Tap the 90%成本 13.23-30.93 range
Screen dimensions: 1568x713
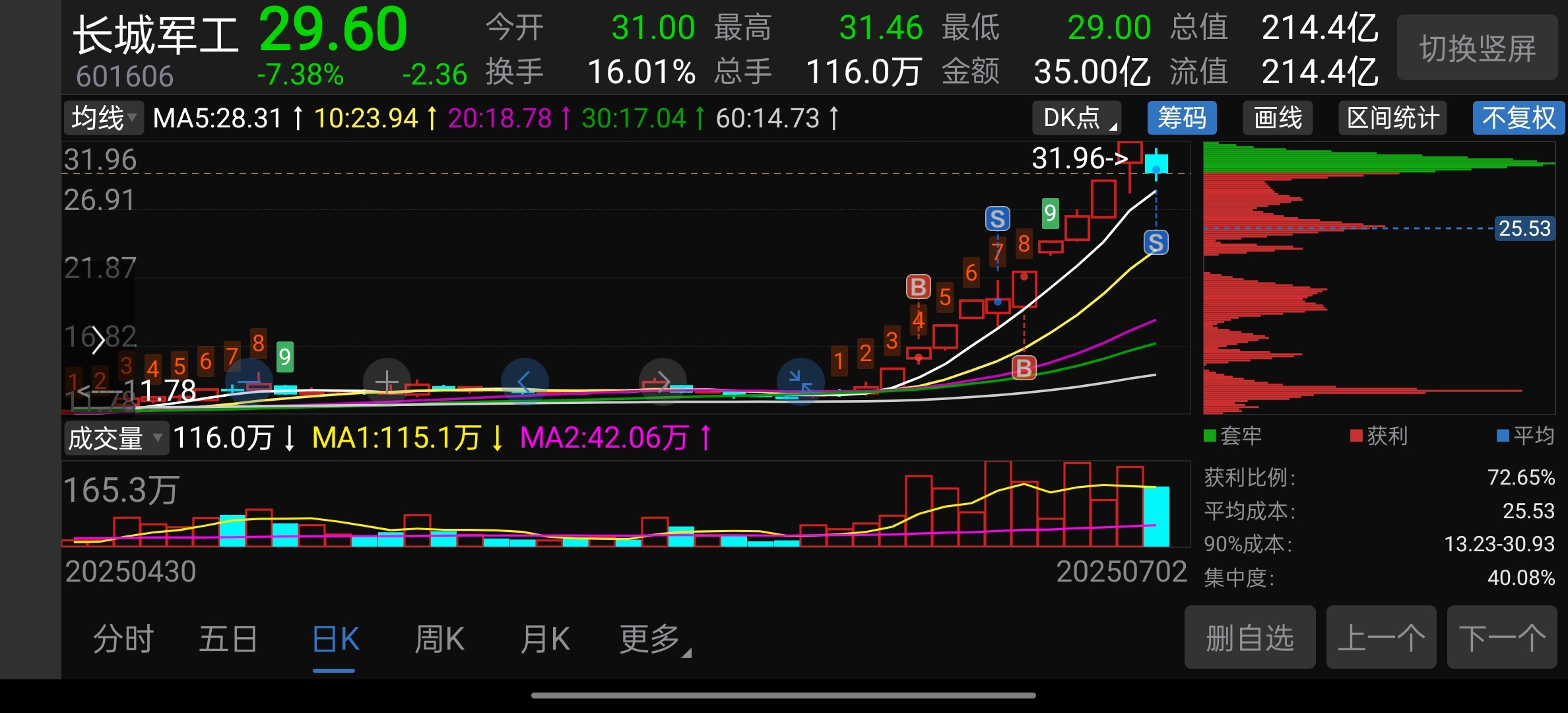pos(1499,544)
